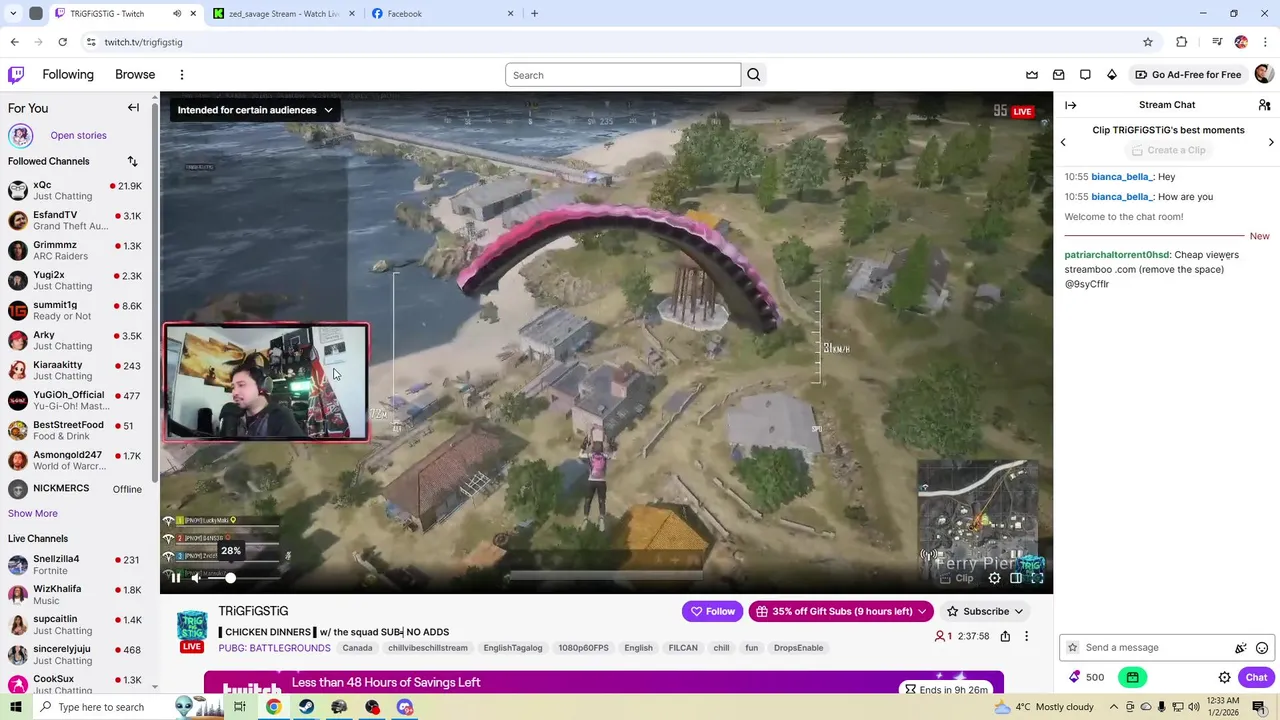Mute the TRiGFiGSTiG browser tab audio
The width and height of the screenshot is (1280, 720).
pos(177,14)
